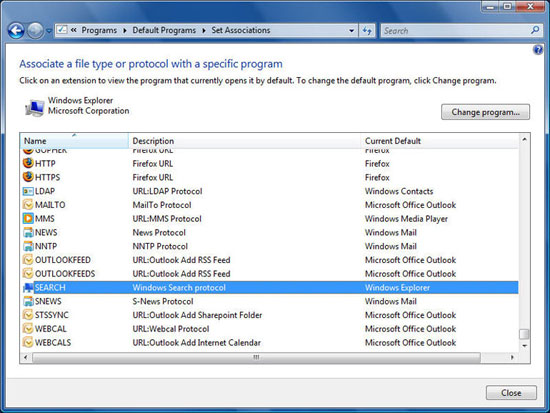
Task: Open the address bar history dropdown
Action: 351,31
